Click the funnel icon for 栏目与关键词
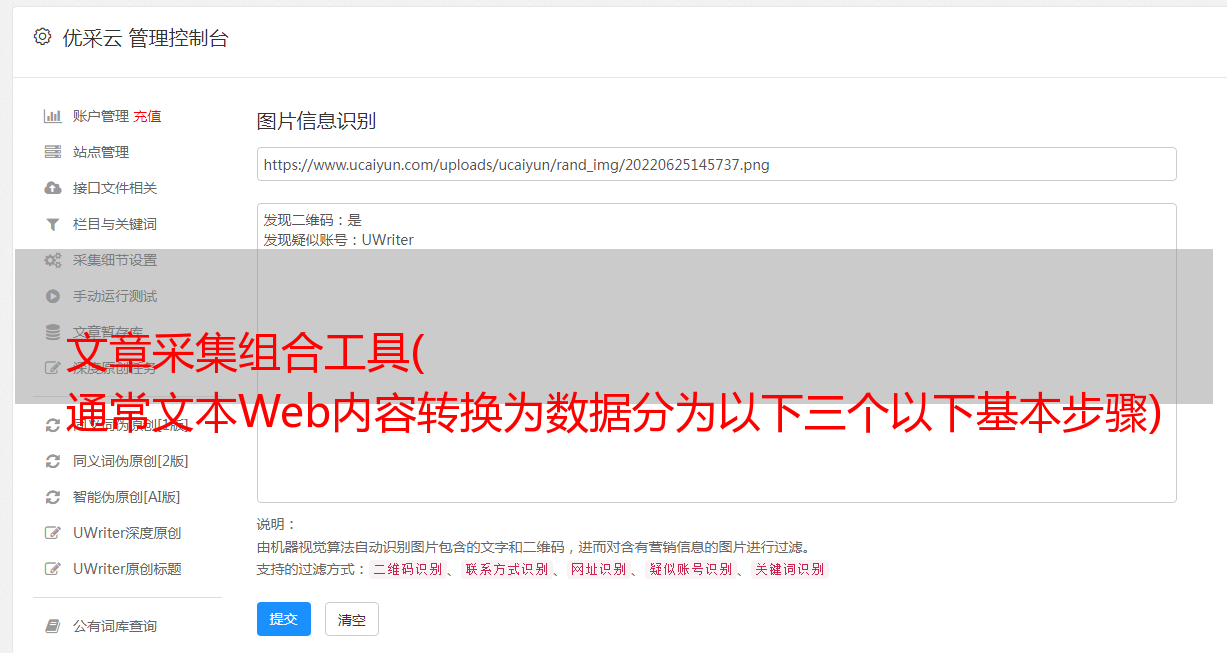 [53, 224]
